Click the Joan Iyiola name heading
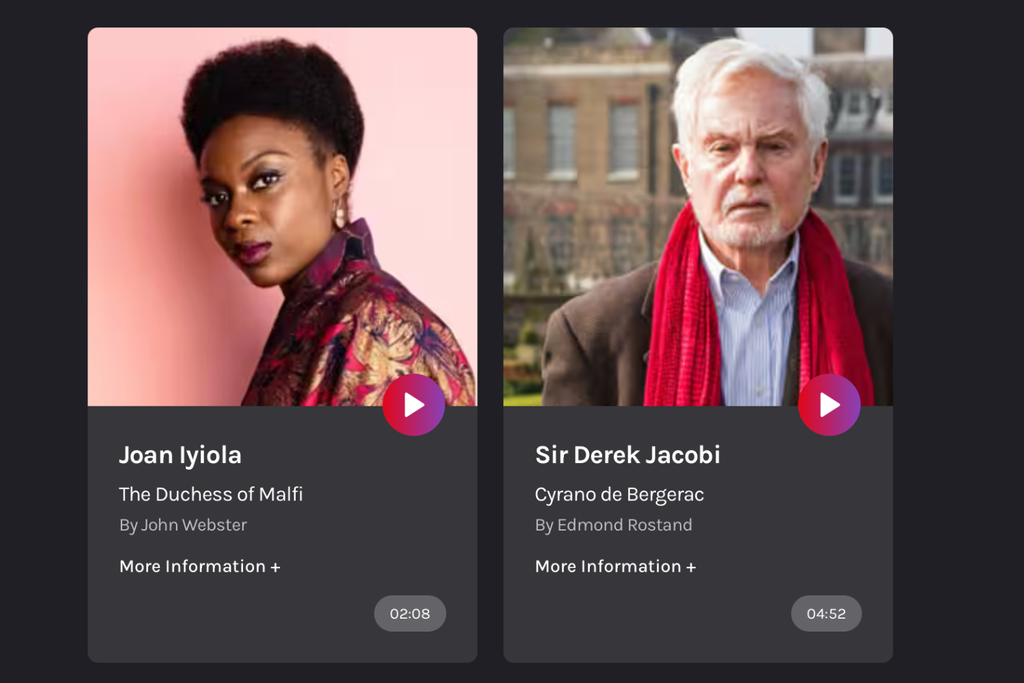 coord(180,455)
